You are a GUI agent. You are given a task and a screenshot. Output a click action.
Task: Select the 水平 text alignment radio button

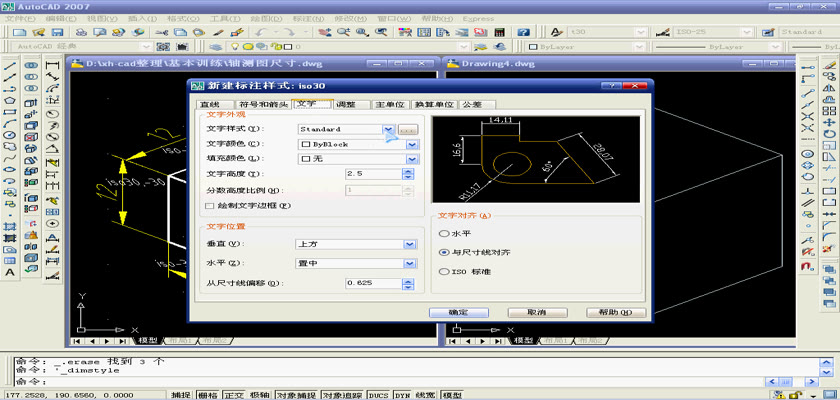tap(443, 233)
